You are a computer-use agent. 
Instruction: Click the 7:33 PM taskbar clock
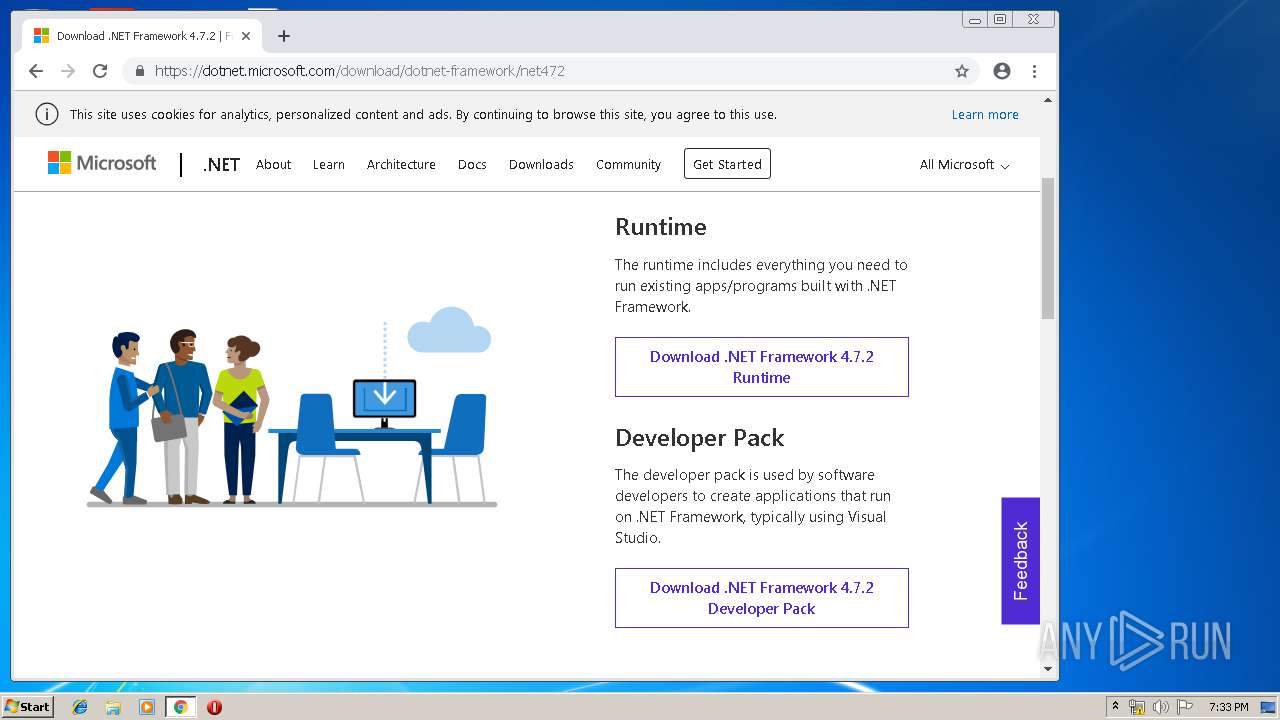point(1228,707)
